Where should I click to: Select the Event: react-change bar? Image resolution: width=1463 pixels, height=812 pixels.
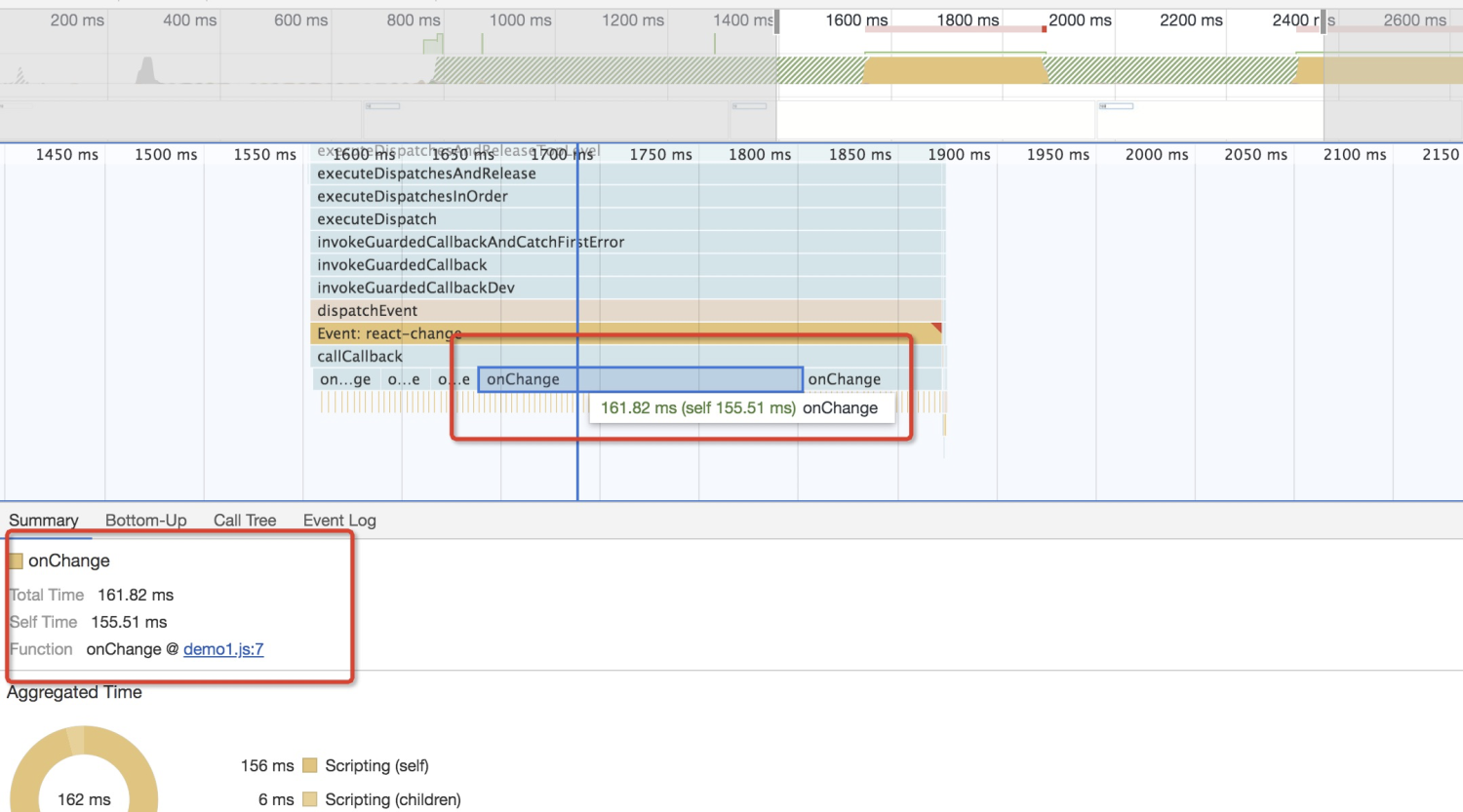point(626,333)
